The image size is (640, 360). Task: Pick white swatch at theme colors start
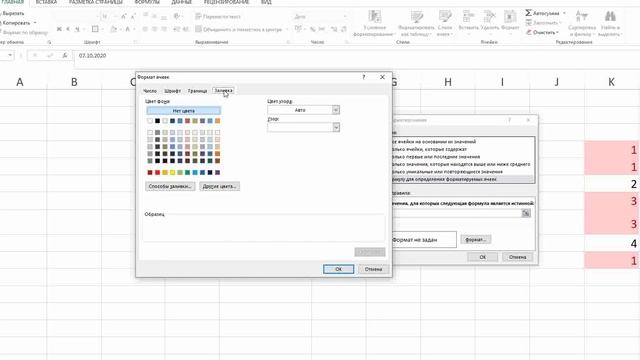pos(150,121)
